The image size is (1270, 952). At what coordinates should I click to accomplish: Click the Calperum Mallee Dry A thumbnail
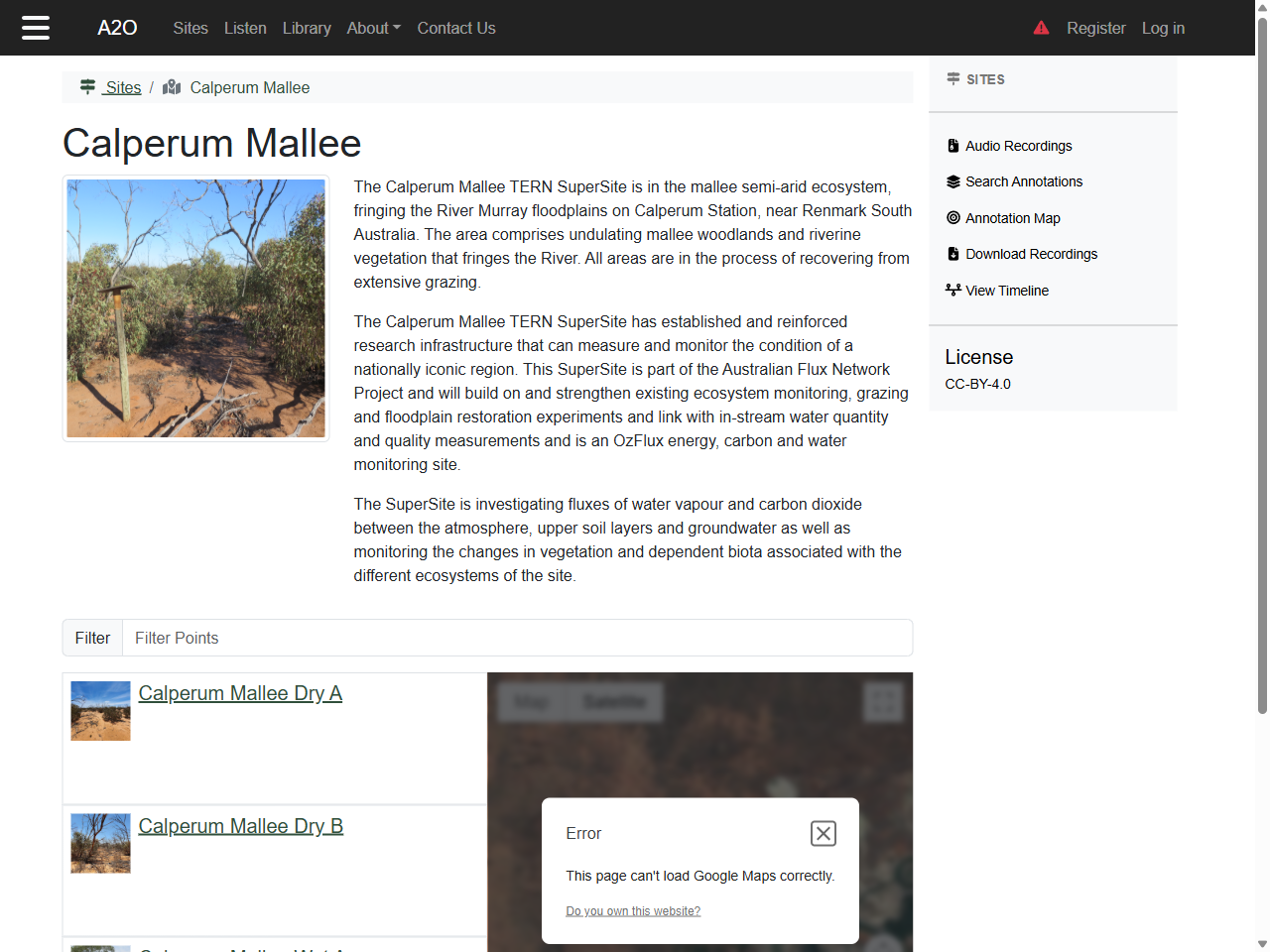point(101,711)
